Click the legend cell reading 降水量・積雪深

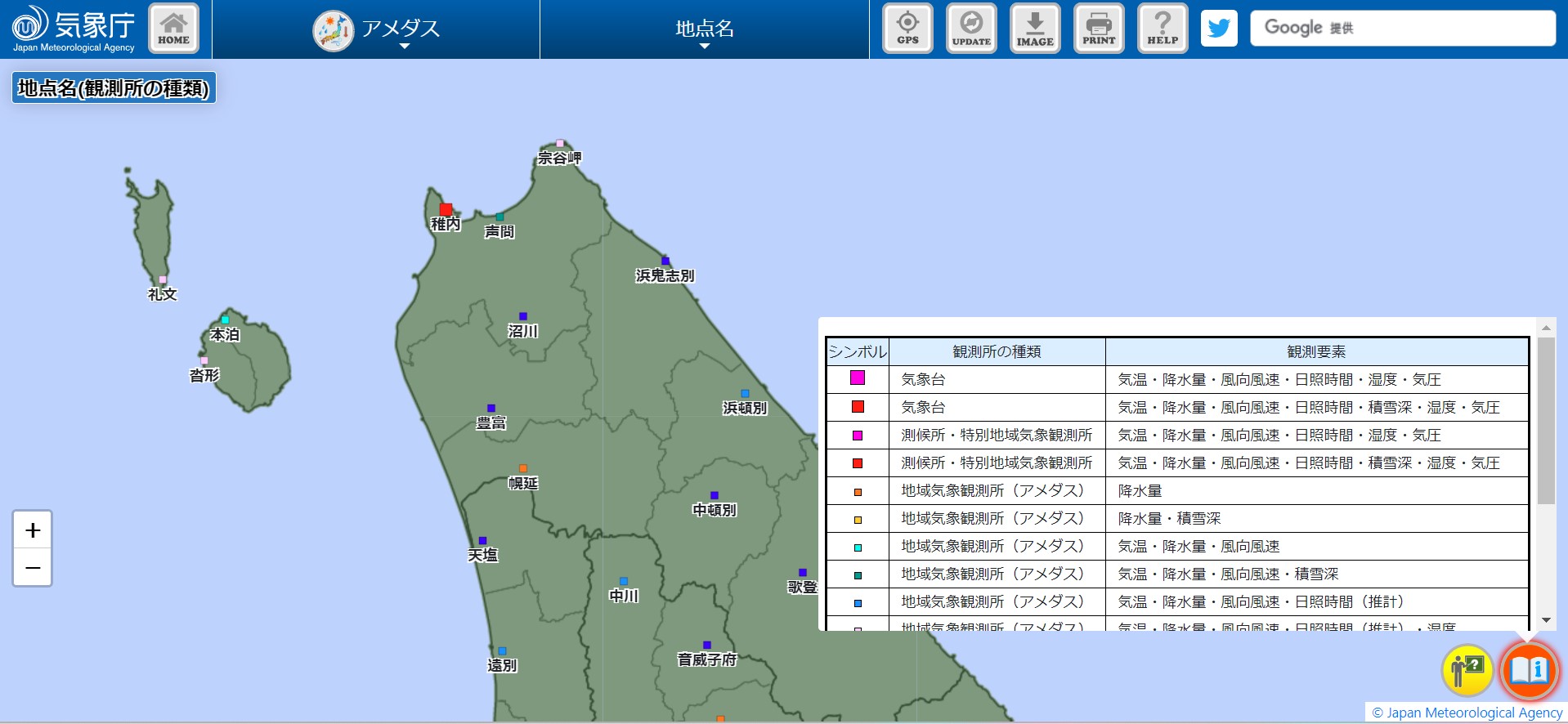(1316, 518)
